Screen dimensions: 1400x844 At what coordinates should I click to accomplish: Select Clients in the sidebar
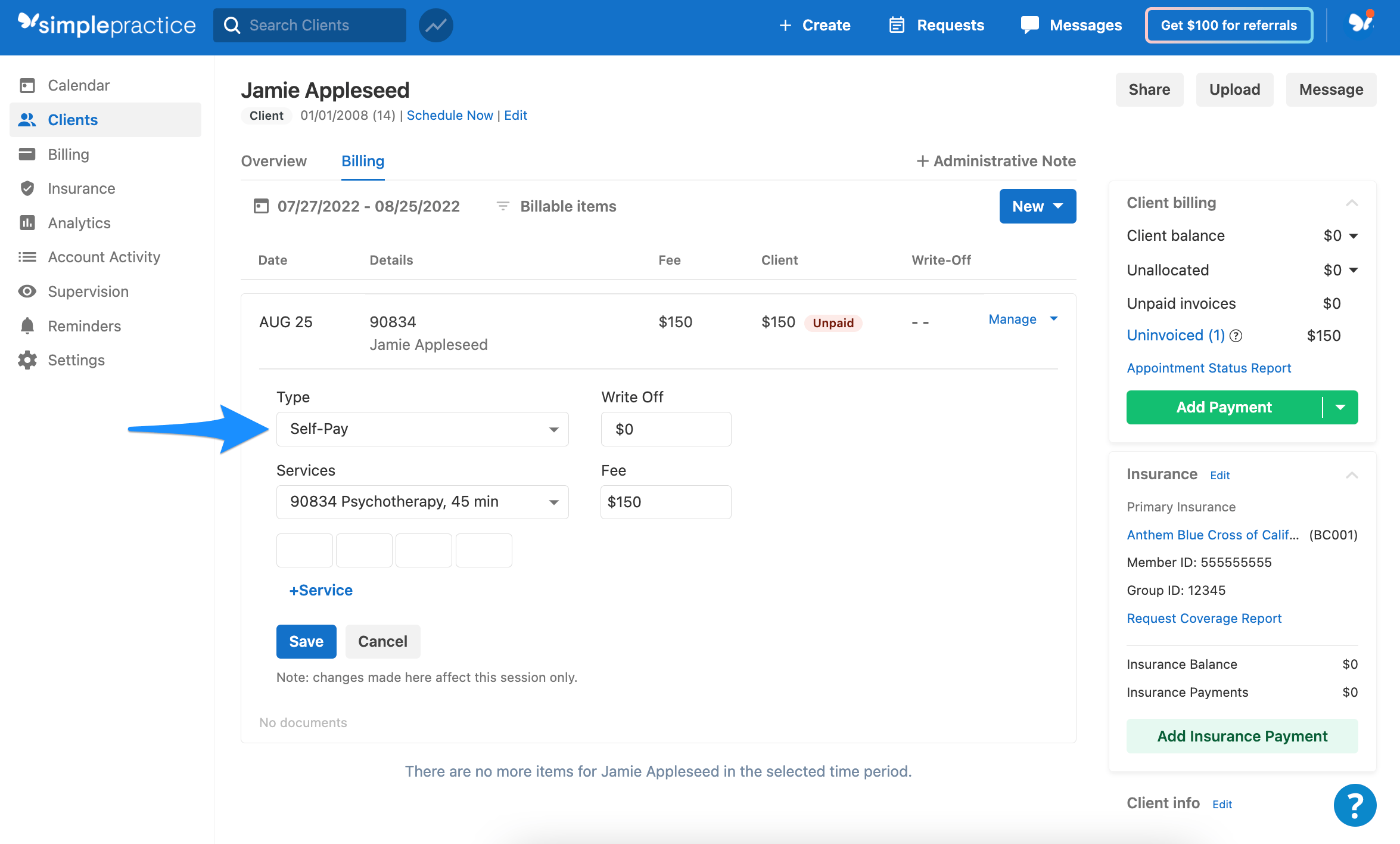72,120
